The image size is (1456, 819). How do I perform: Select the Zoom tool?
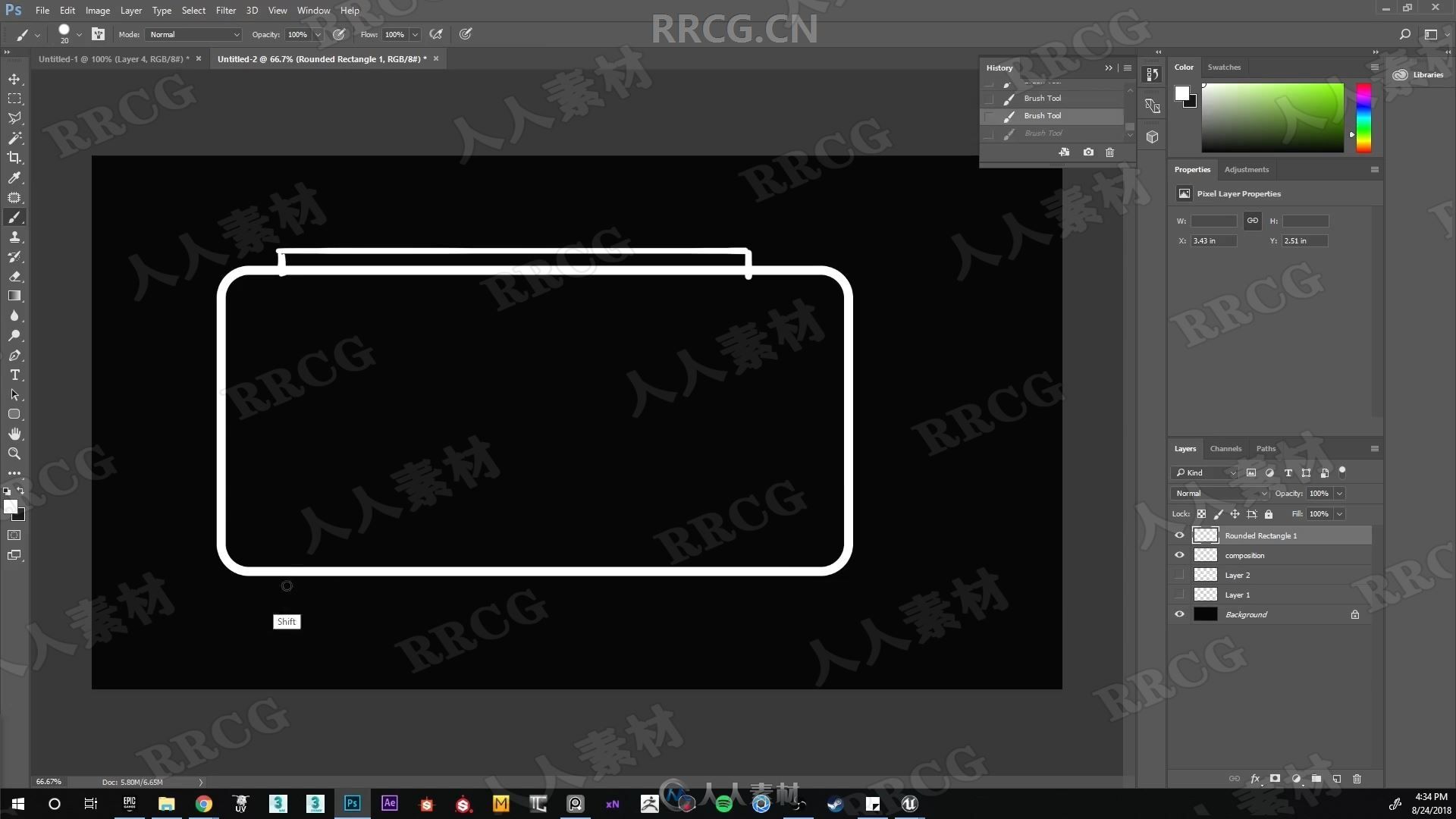pyautogui.click(x=14, y=454)
